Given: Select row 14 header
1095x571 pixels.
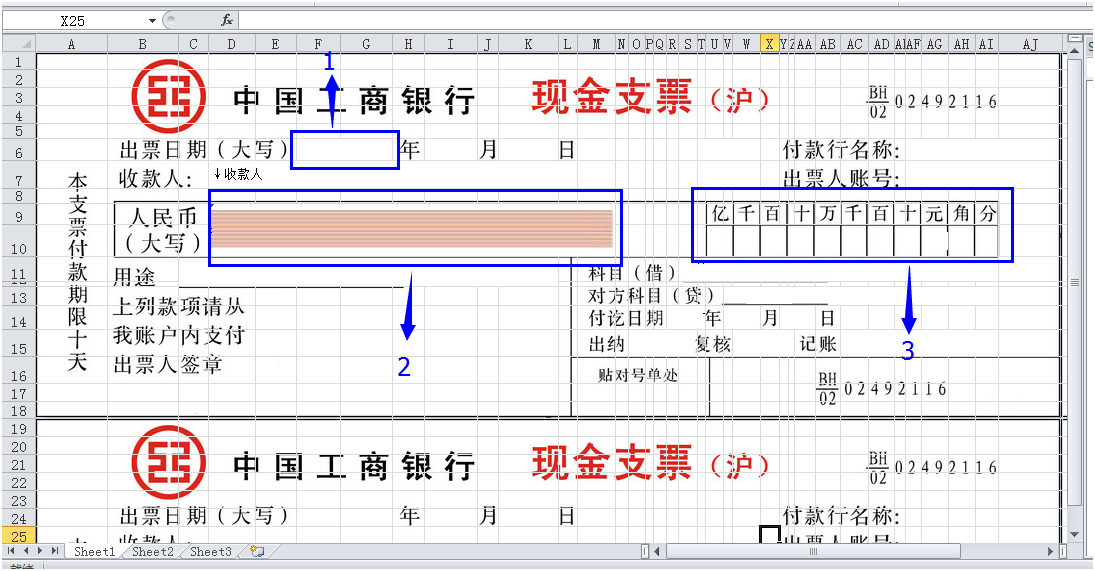Looking at the screenshot, I should [19, 322].
